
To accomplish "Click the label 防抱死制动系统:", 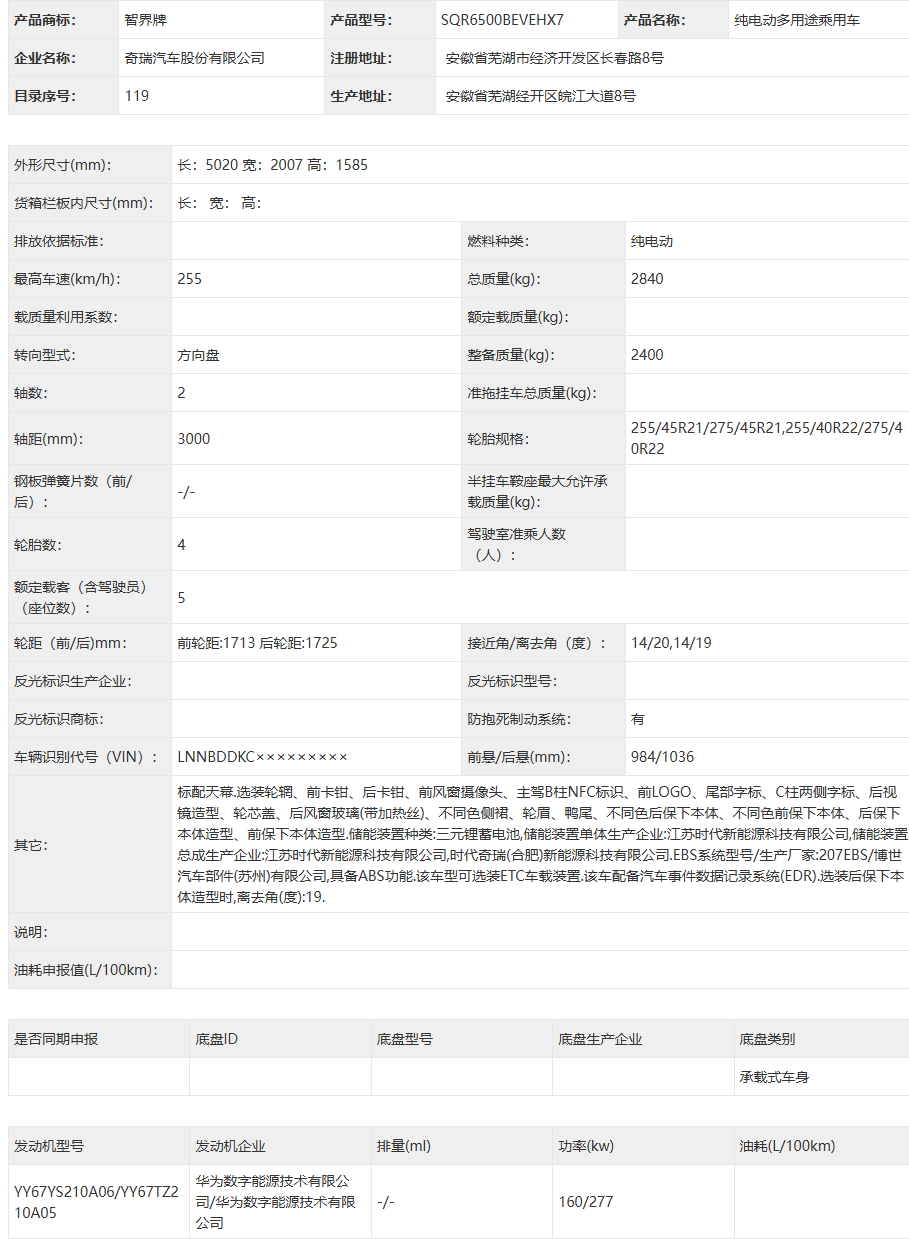I will pos(519,719).
